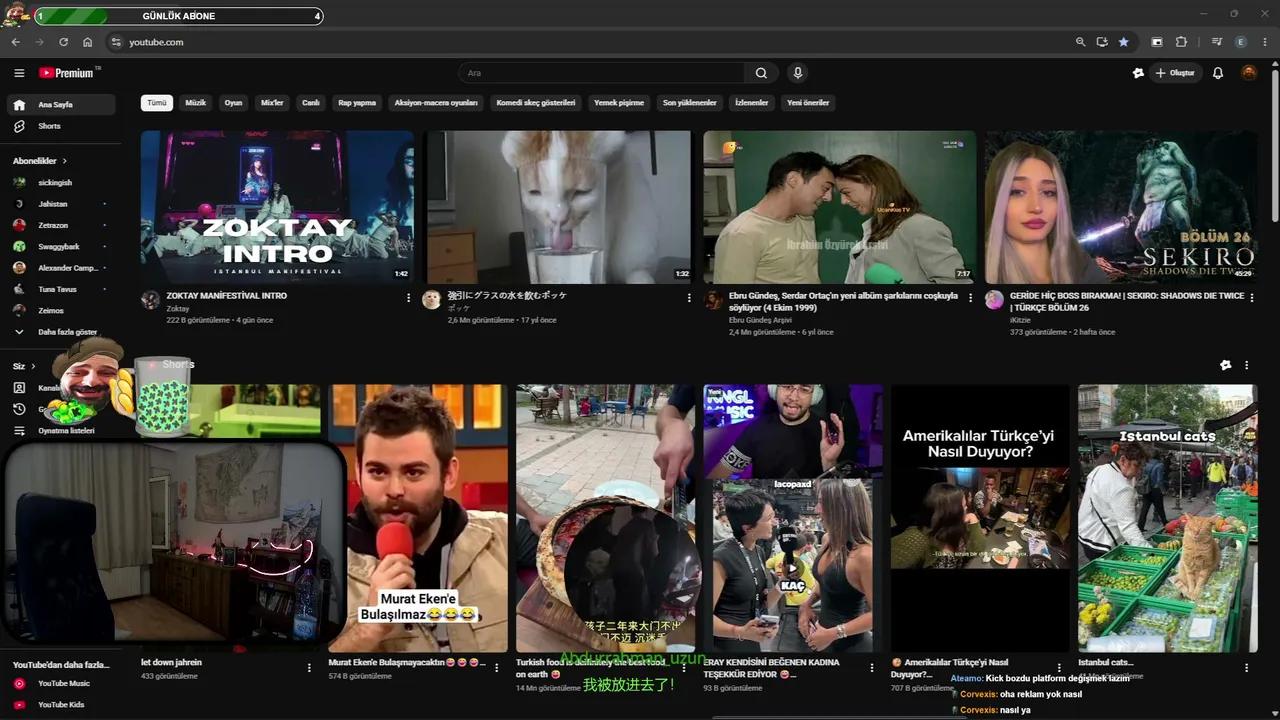Image resolution: width=1280 pixels, height=720 pixels.
Task: Select the Son yüklenenler chip
Action: point(690,103)
